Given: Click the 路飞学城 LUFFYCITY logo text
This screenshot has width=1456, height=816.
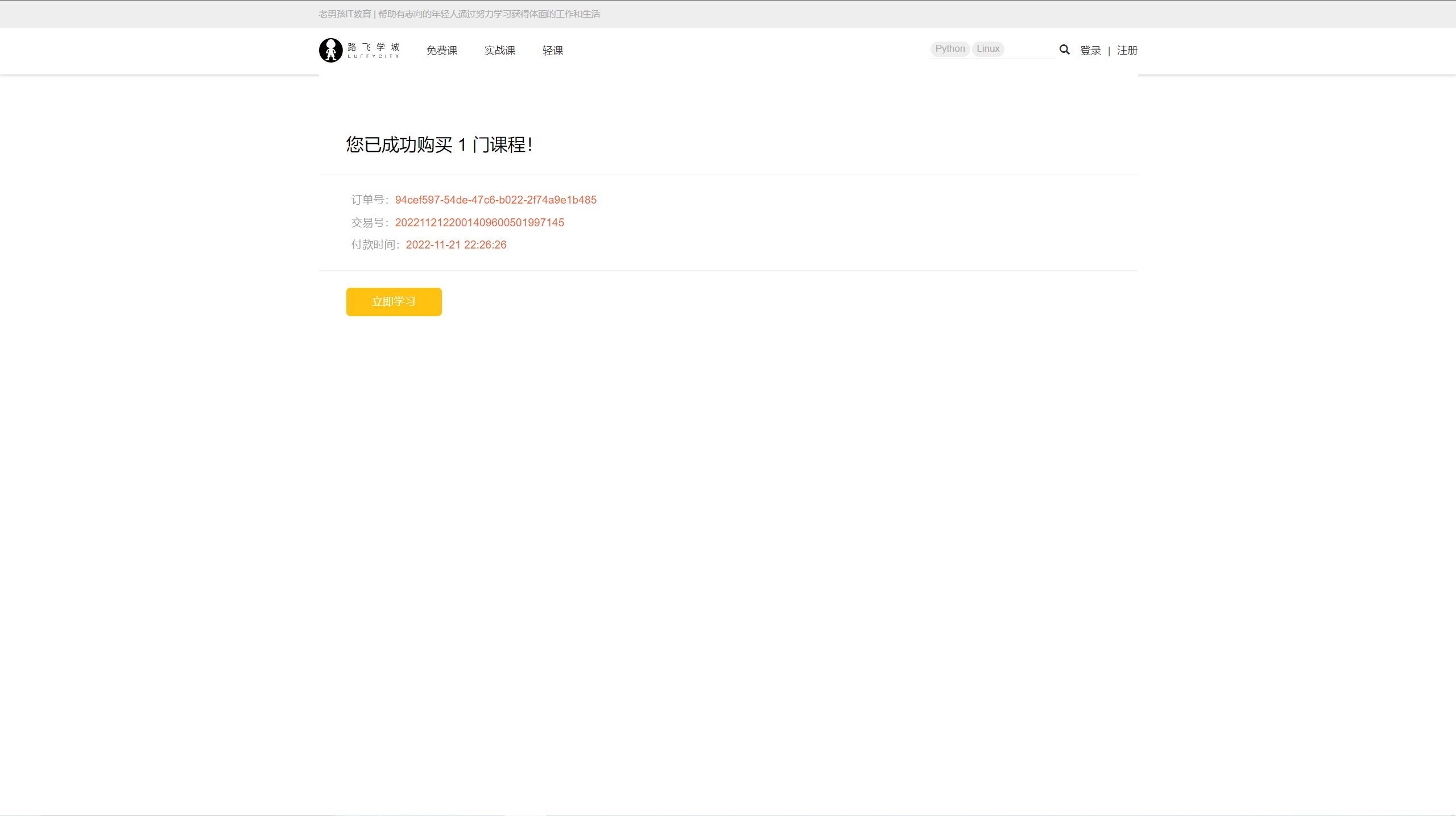Looking at the screenshot, I should (374, 50).
